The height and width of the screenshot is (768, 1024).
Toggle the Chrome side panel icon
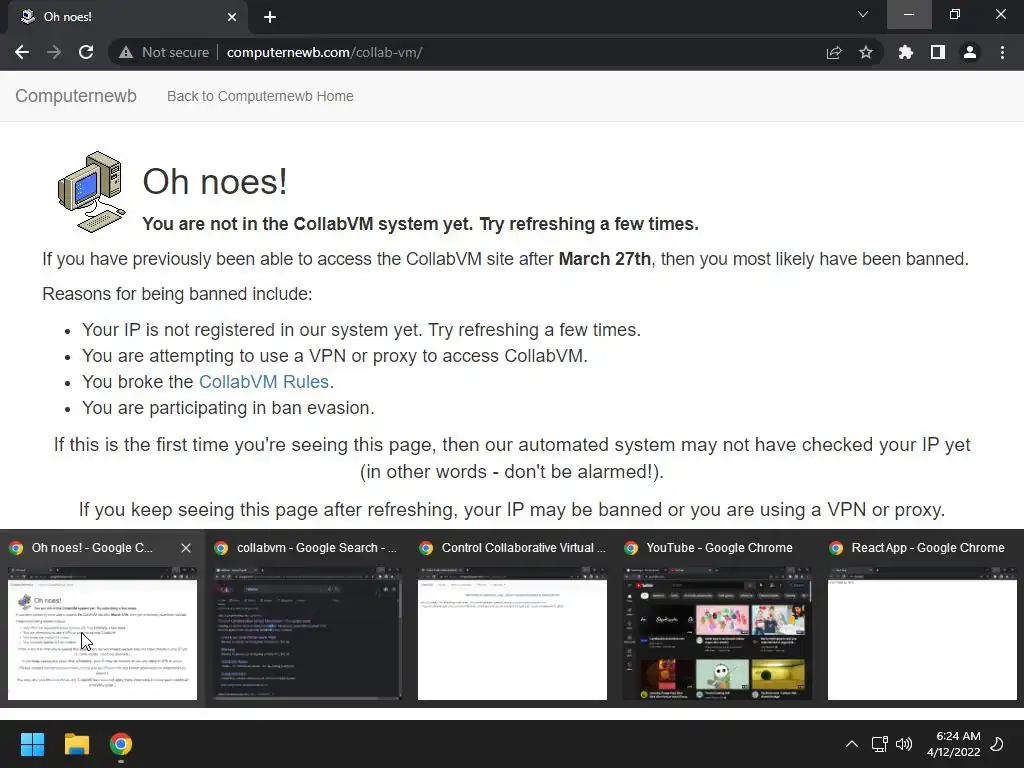(938, 52)
